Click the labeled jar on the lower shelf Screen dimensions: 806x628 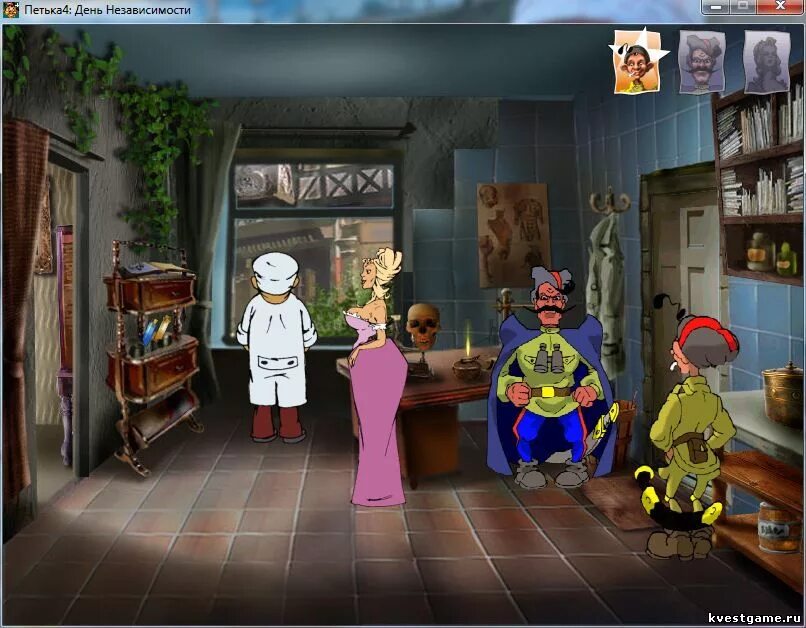click(778, 528)
